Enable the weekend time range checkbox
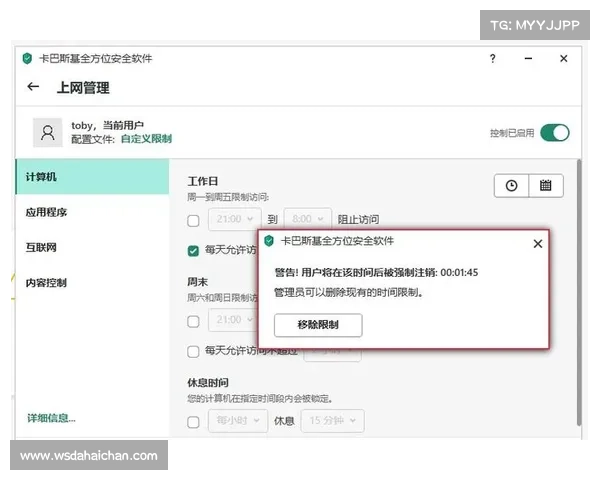Image resolution: width=600 pixels, height=480 pixels. pyautogui.click(x=193, y=321)
